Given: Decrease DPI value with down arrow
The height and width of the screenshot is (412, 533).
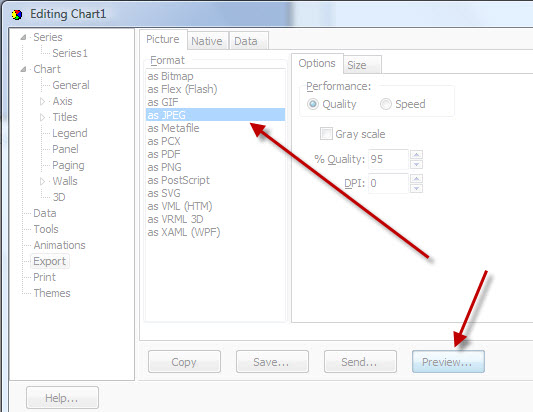Looking at the screenshot, I should 416,188.
